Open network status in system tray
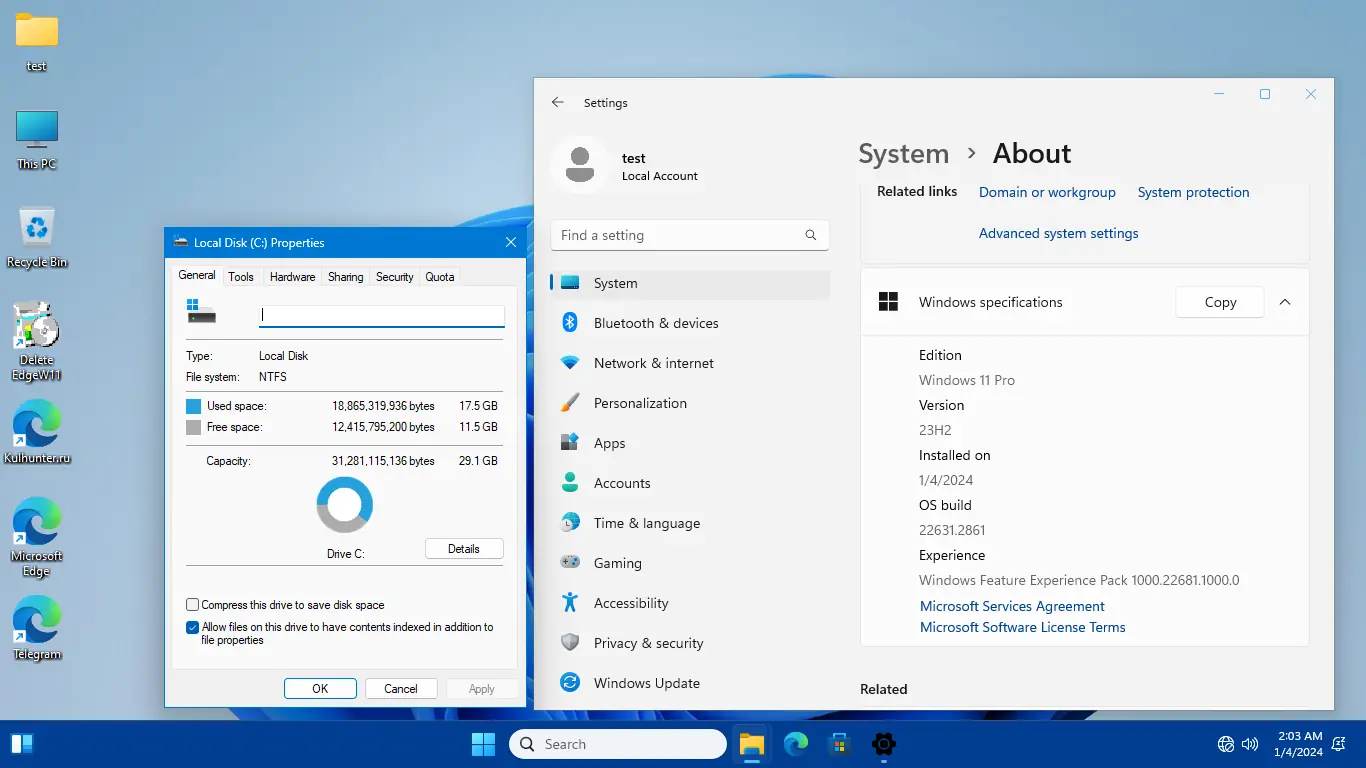1366x768 pixels. click(x=1226, y=744)
